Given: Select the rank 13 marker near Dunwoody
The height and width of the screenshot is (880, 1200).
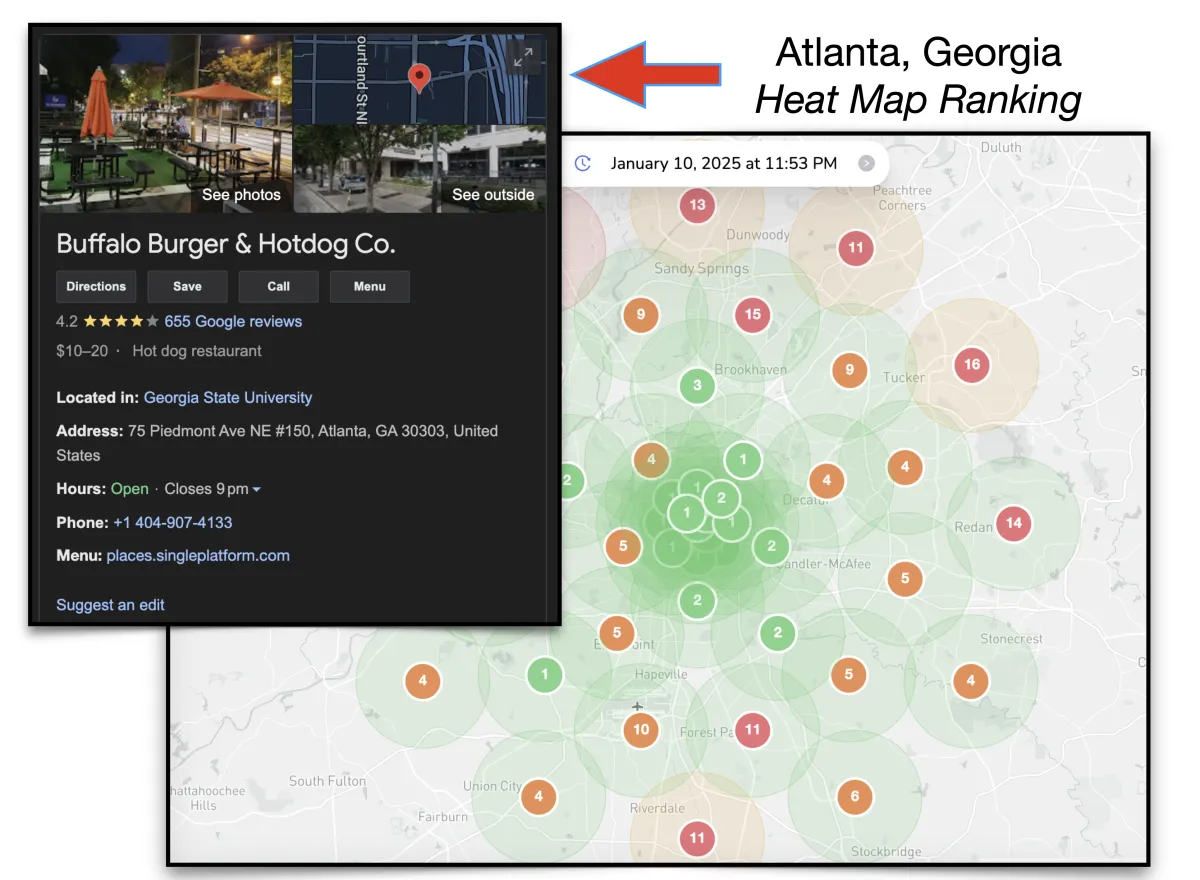Looking at the screenshot, I should coord(697,205).
